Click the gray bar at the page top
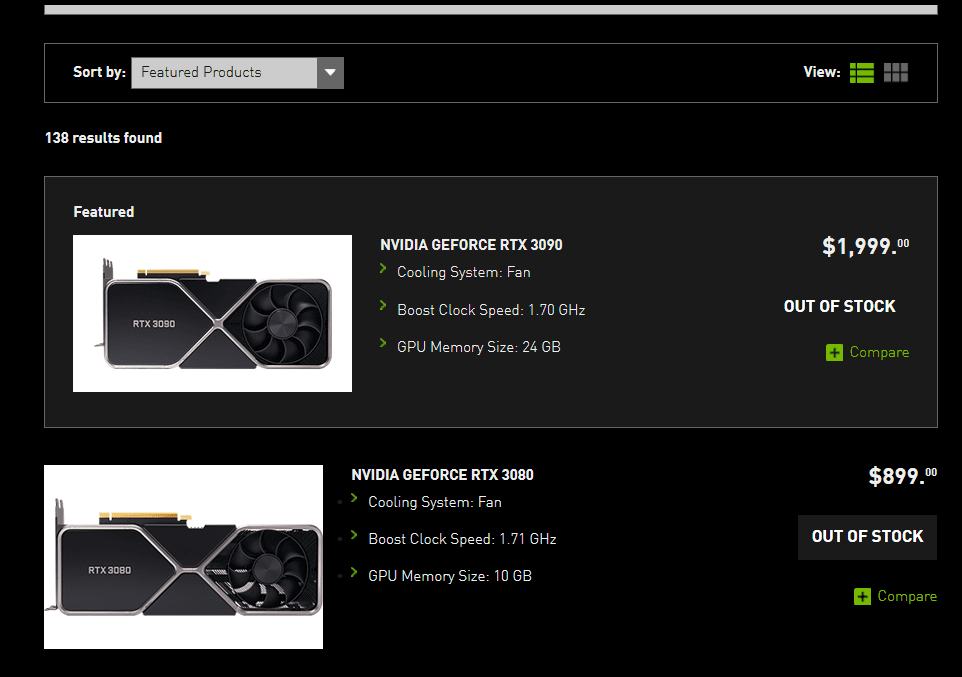 pos(491,10)
